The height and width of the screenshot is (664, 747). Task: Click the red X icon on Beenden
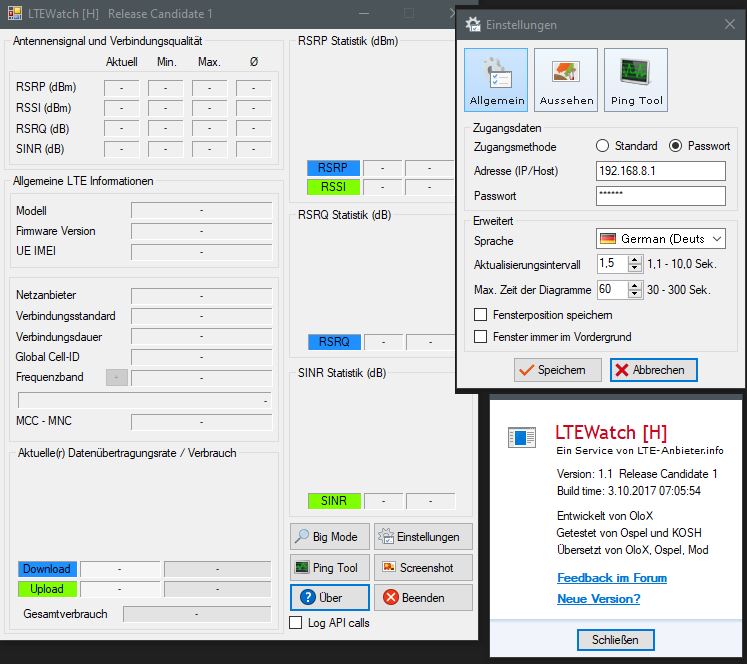tap(391, 597)
